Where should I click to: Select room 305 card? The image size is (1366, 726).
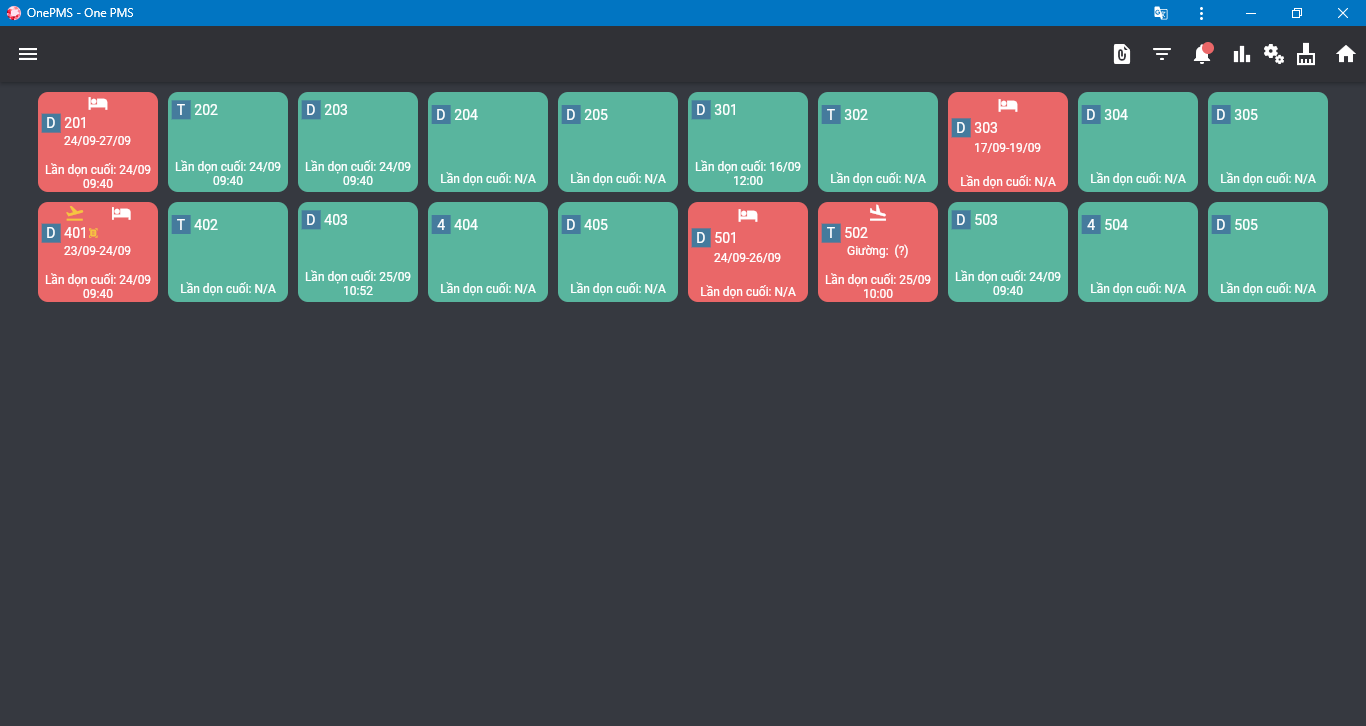pyautogui.click(x=1268, y=142)
